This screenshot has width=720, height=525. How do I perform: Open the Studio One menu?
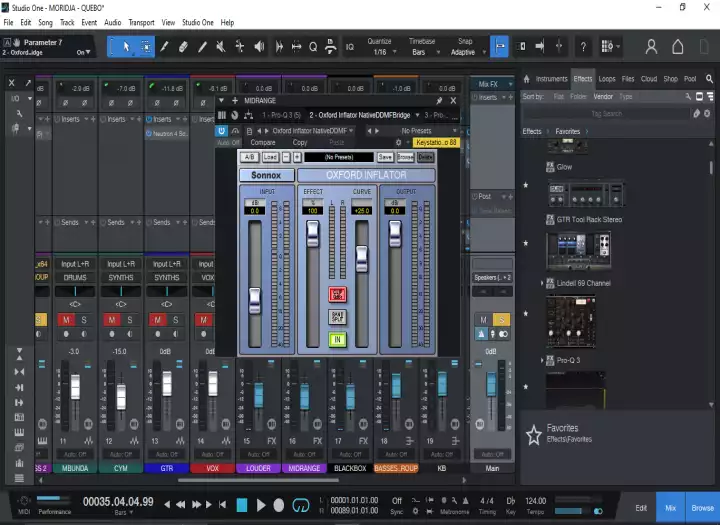[198, 23]
